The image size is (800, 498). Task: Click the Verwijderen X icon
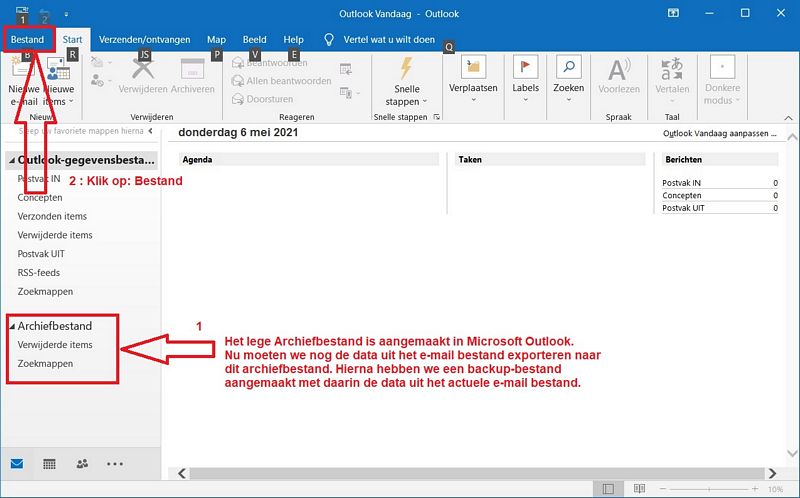click(142, 68)
